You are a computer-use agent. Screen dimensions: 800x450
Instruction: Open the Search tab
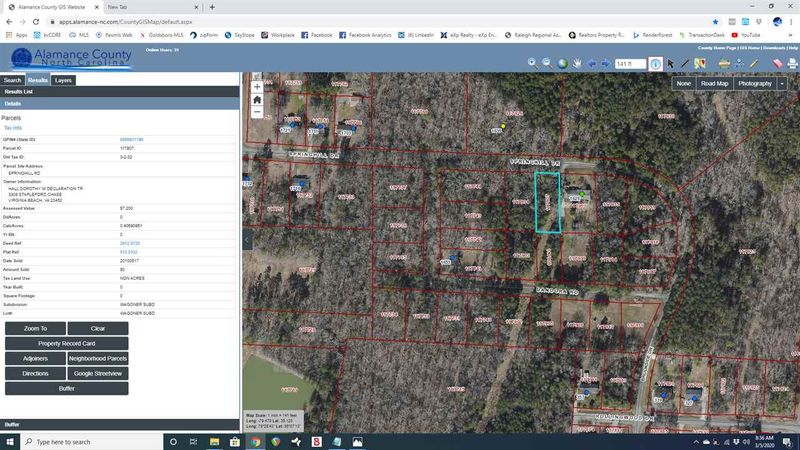12,80
